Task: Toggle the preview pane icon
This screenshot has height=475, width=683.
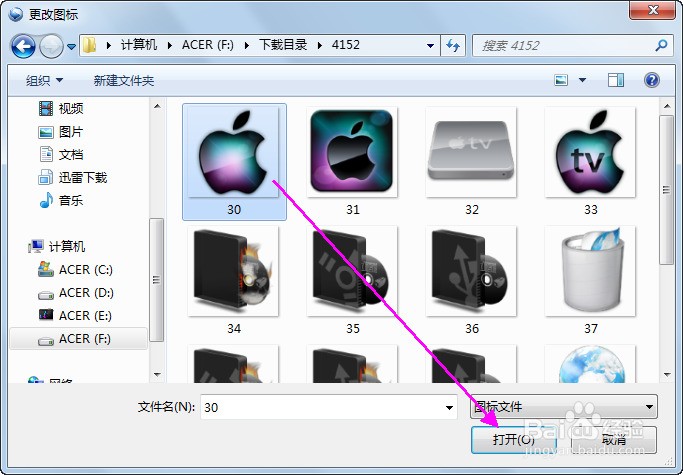Action: click(615, 80)
